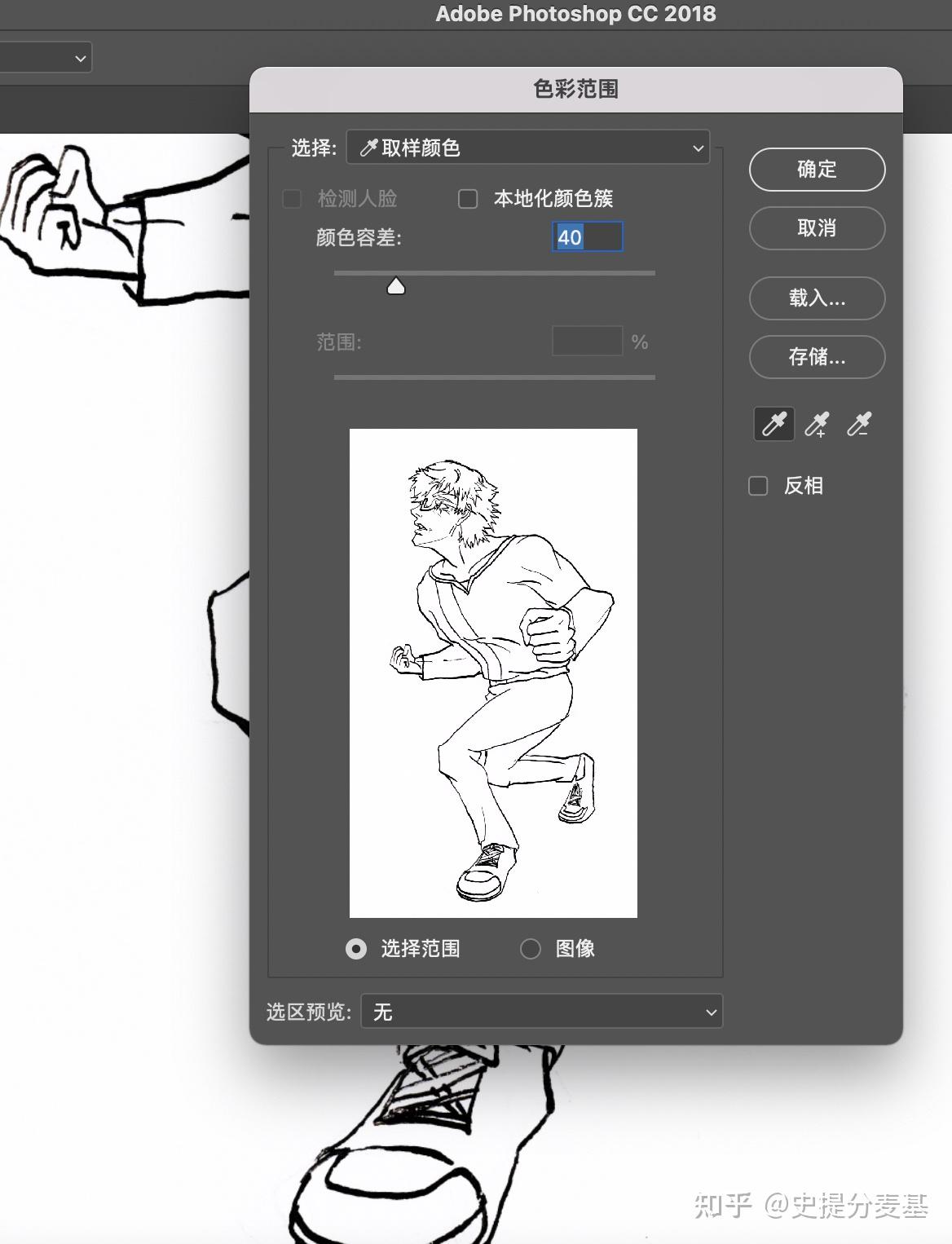Select the subtract-from-sample eyedropper (minus)
The image size is (952, 1244).
(859, 424)
